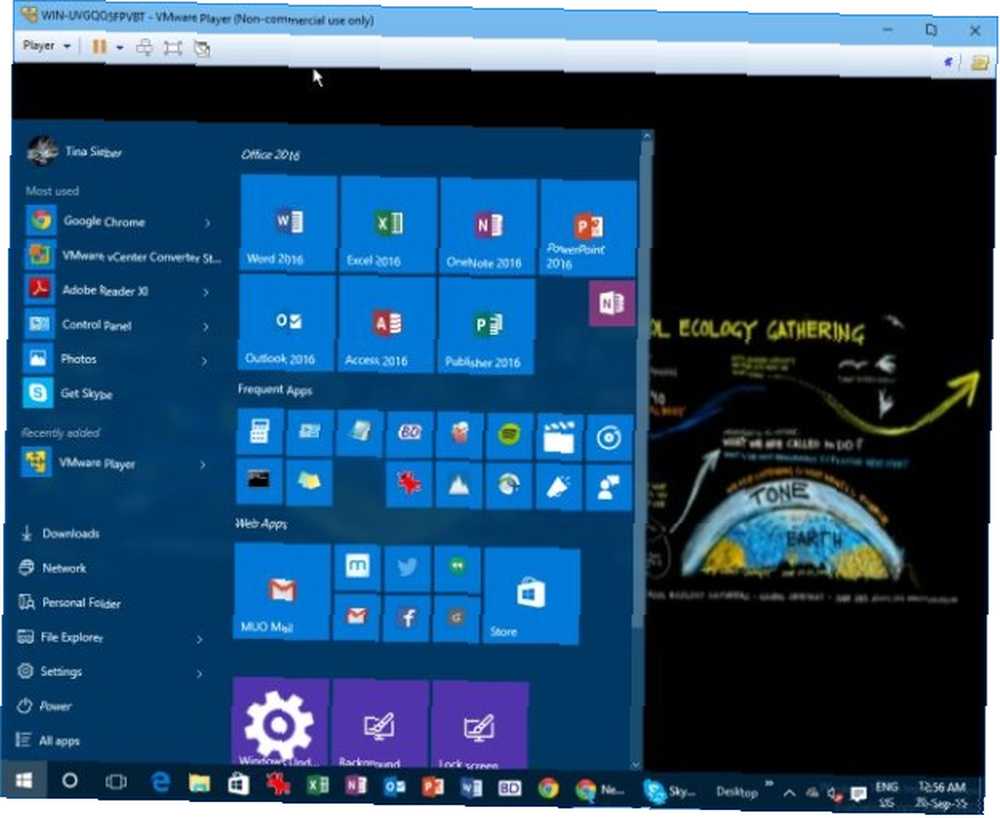Viewport: 1000px width, 818px height.
Task: Open the Store tile
Action: point(531,596)
